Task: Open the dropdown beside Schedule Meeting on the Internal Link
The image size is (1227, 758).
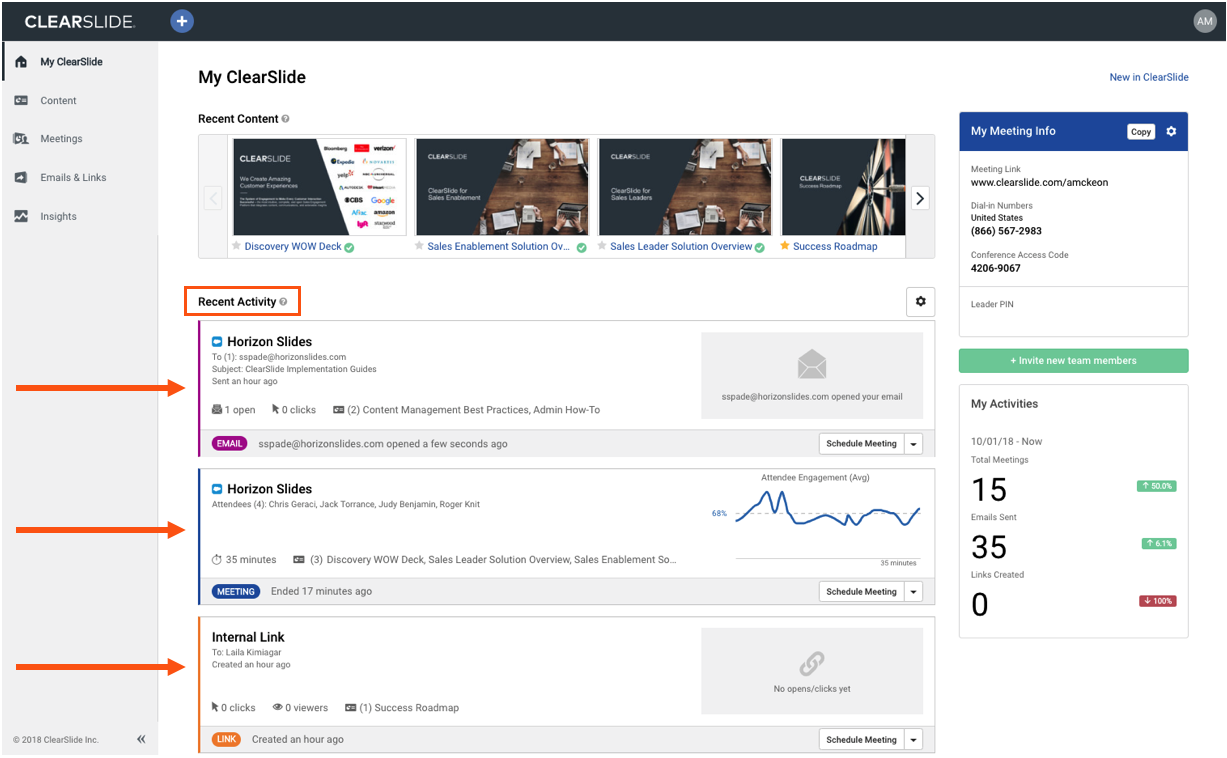Action: click(x=912, y=739)
